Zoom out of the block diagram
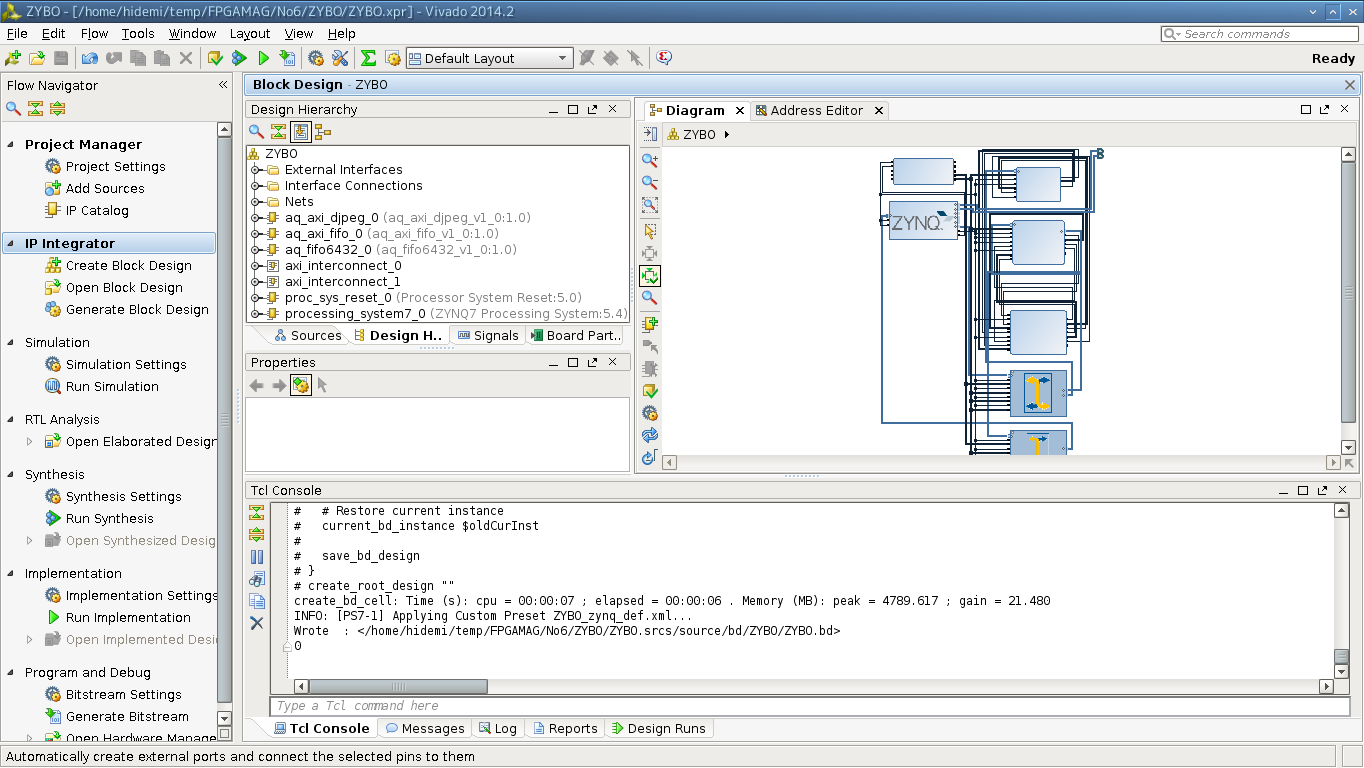The width and height of the screenshot is (1364, 768). click(650, 182)
